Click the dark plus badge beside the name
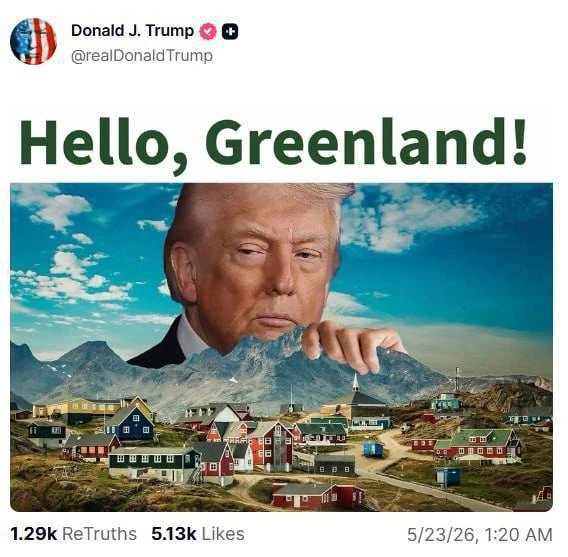This screenshot has width=568, height=557. pyautogui.click(x=230, y=32)
